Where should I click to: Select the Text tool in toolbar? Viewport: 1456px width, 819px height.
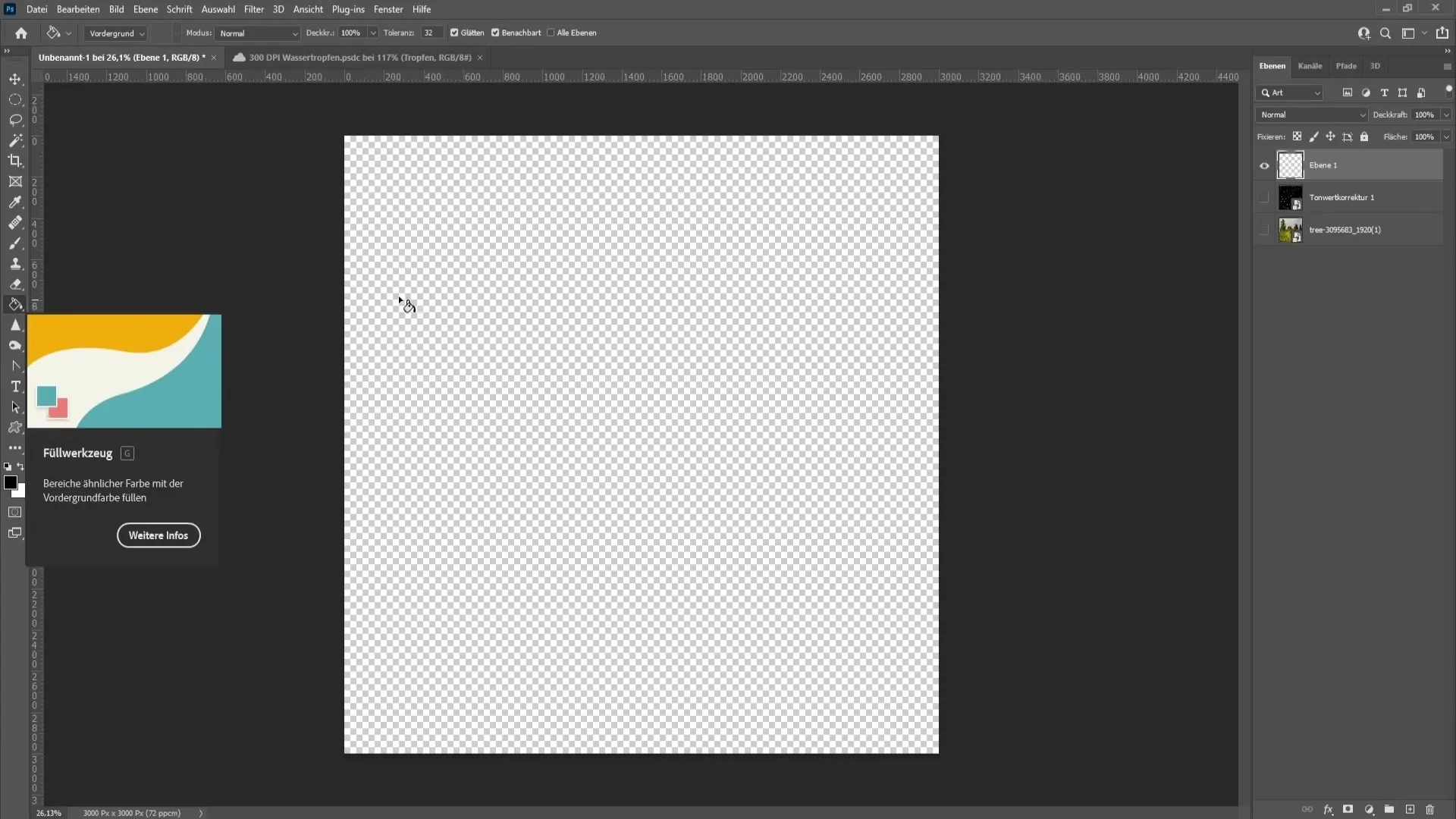pyautogui.click(x=14, y=386)
